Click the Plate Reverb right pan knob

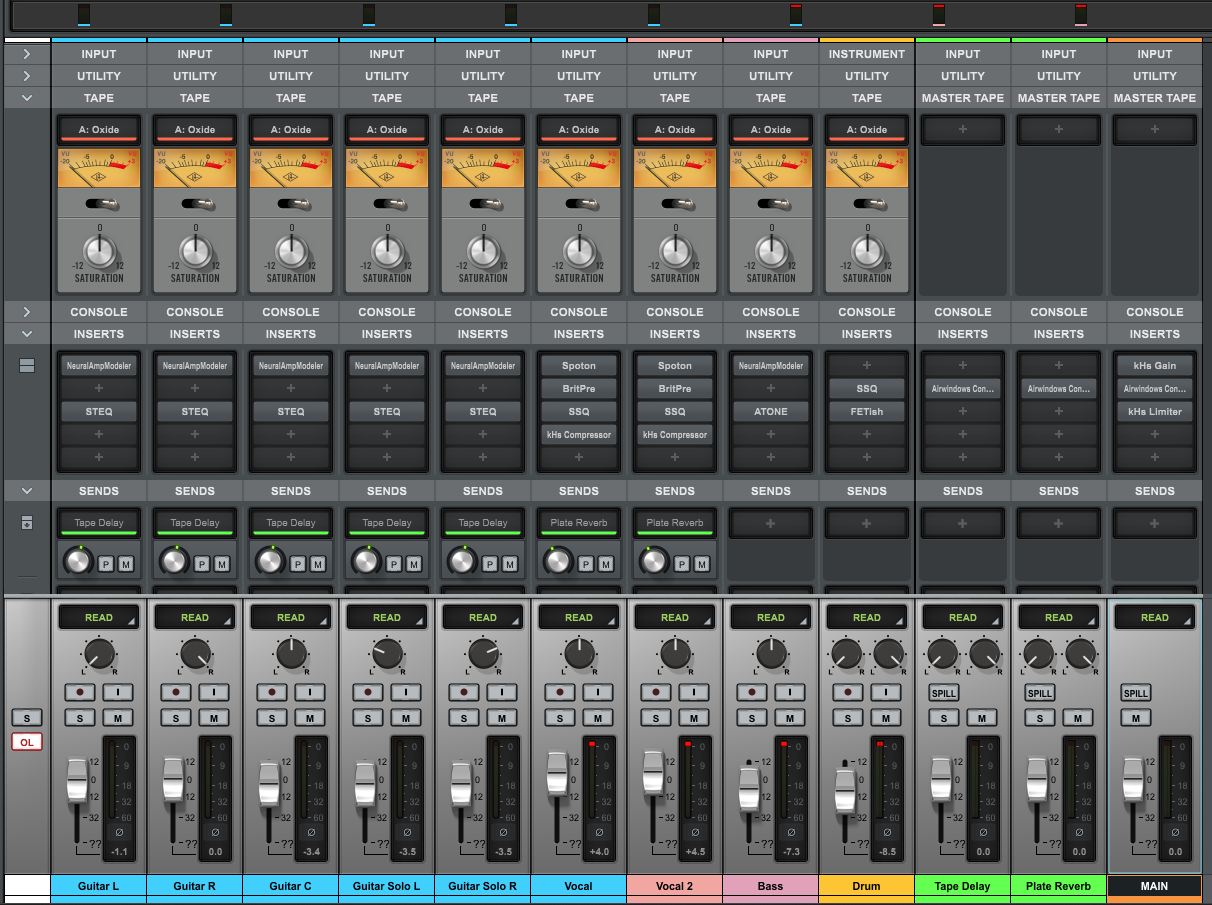point(1080,655)
